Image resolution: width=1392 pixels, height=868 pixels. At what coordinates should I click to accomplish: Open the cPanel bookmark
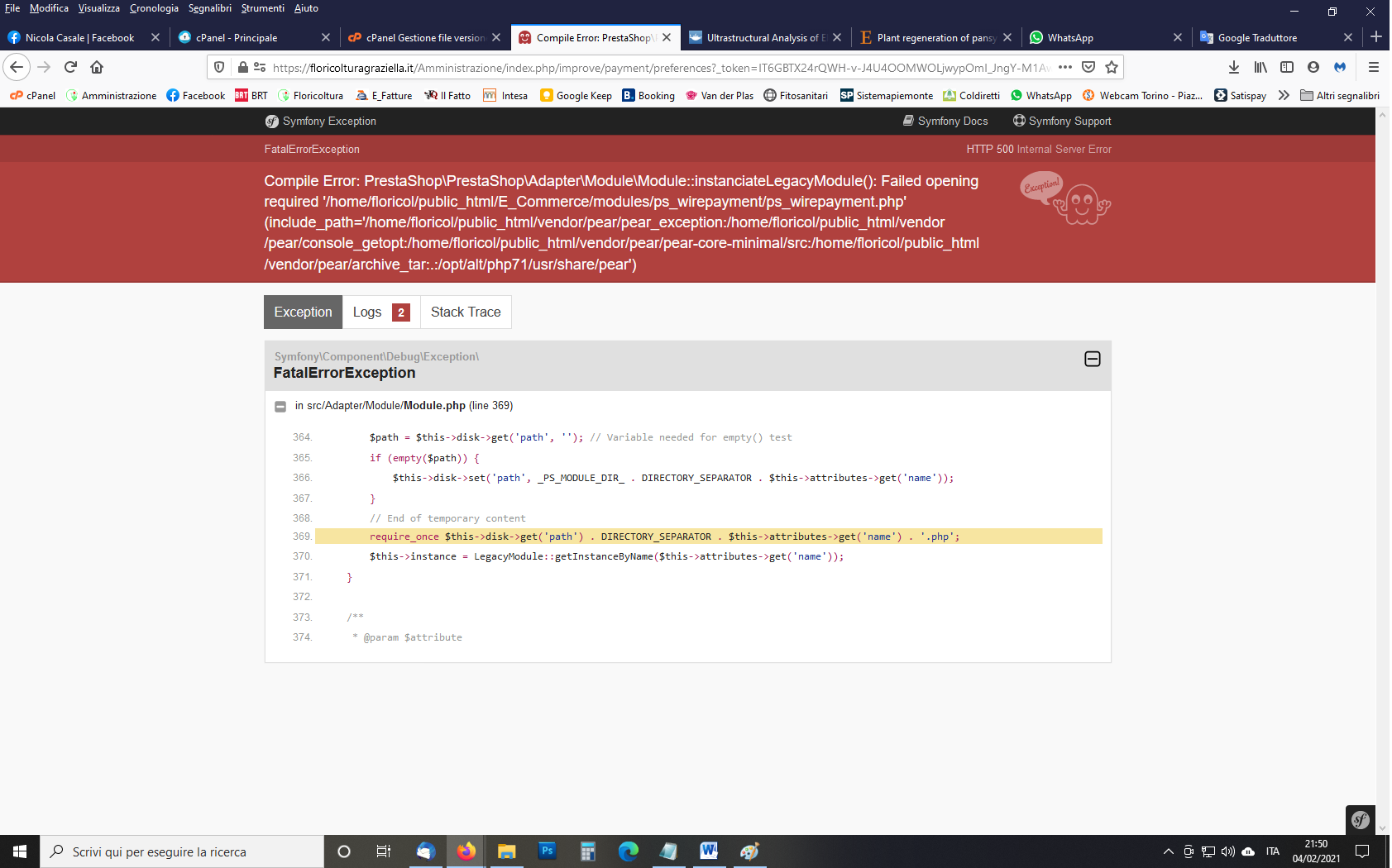32,95
